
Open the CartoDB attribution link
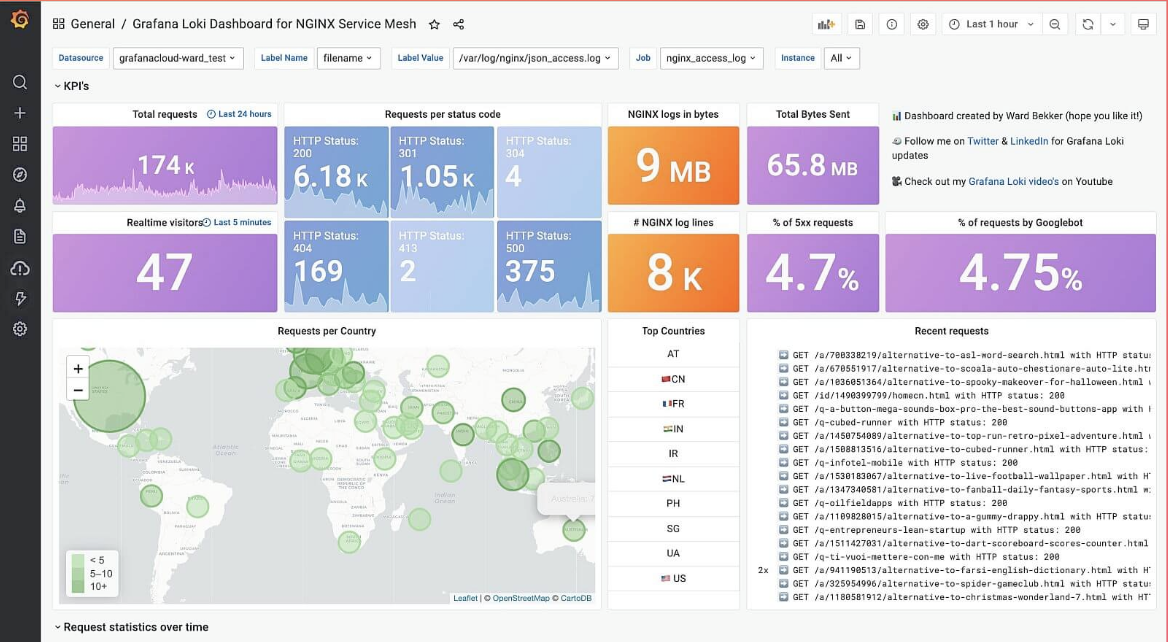point(576,598)
